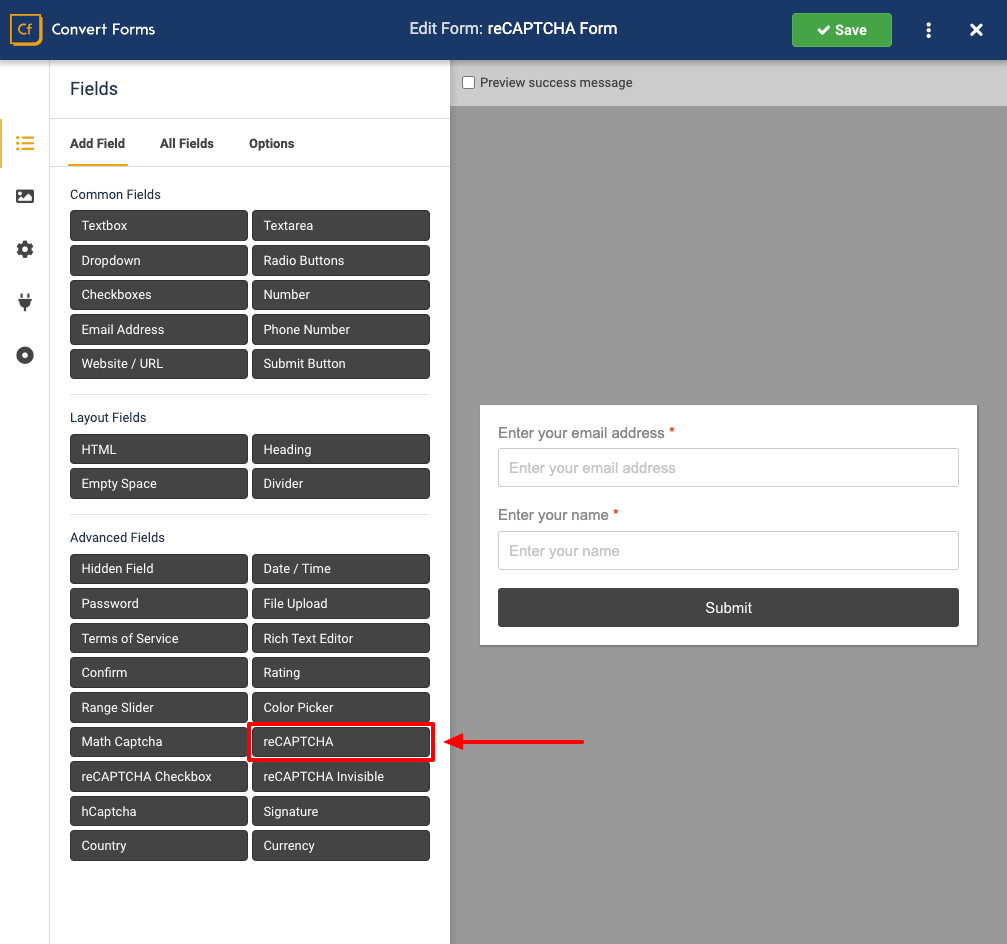Click the Convert Forms title text

coord(103,30)
